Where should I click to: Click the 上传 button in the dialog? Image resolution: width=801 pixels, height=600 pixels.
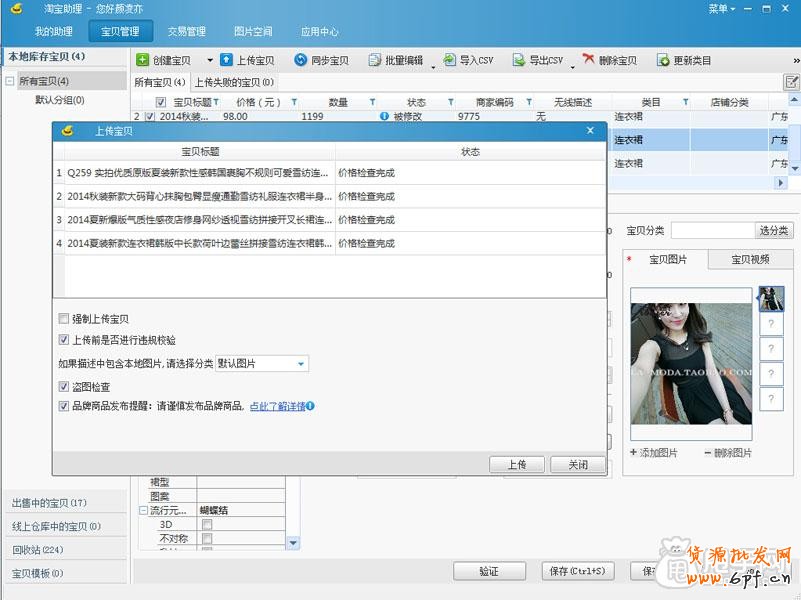517,464
